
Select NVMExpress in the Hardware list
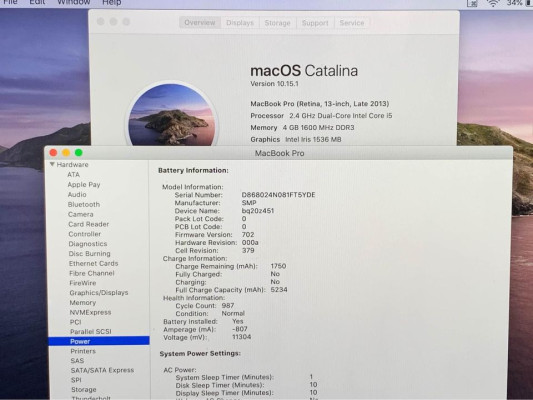tap(90, 312)
